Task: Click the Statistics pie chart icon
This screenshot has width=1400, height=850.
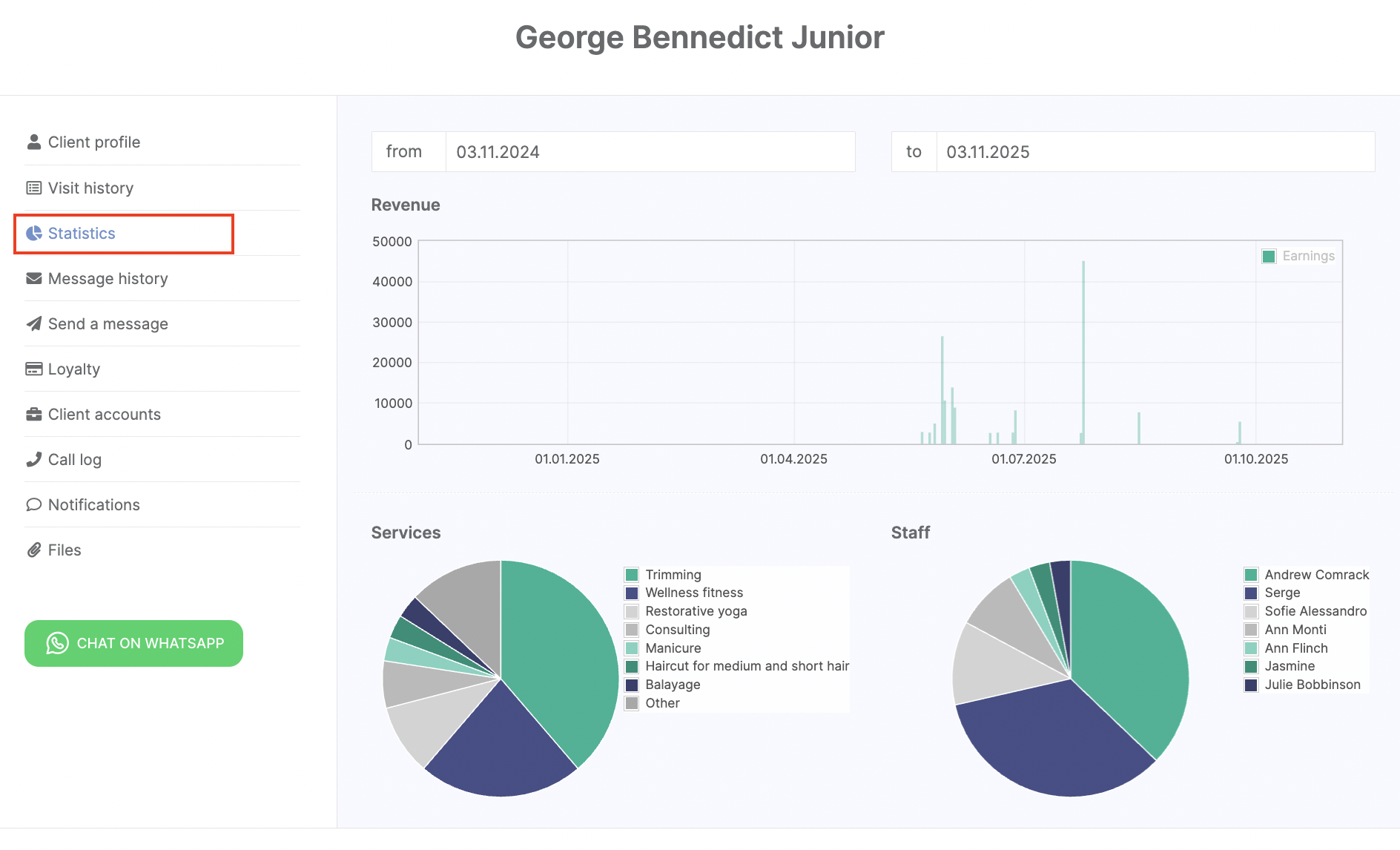Action: point(33,233)
